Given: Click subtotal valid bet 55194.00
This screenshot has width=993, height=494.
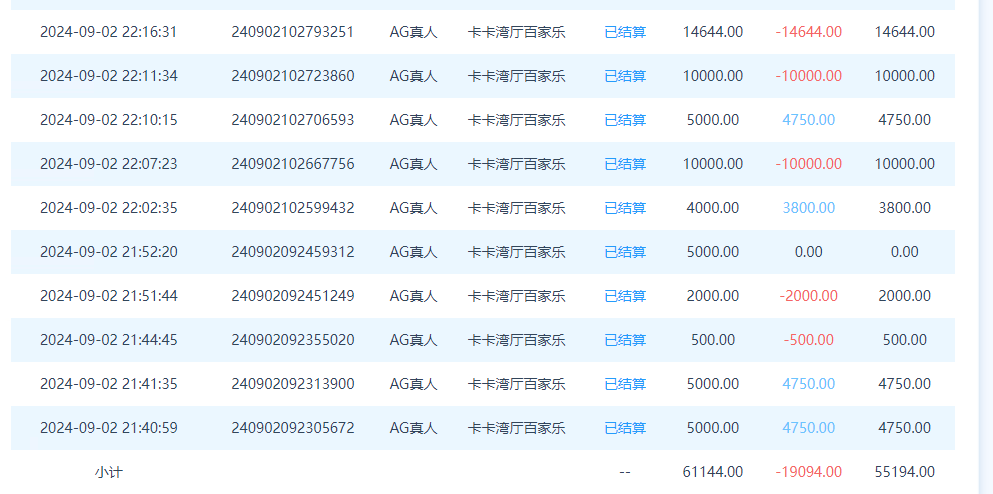Looking at the screenshot, I should [x=904, y=472].
